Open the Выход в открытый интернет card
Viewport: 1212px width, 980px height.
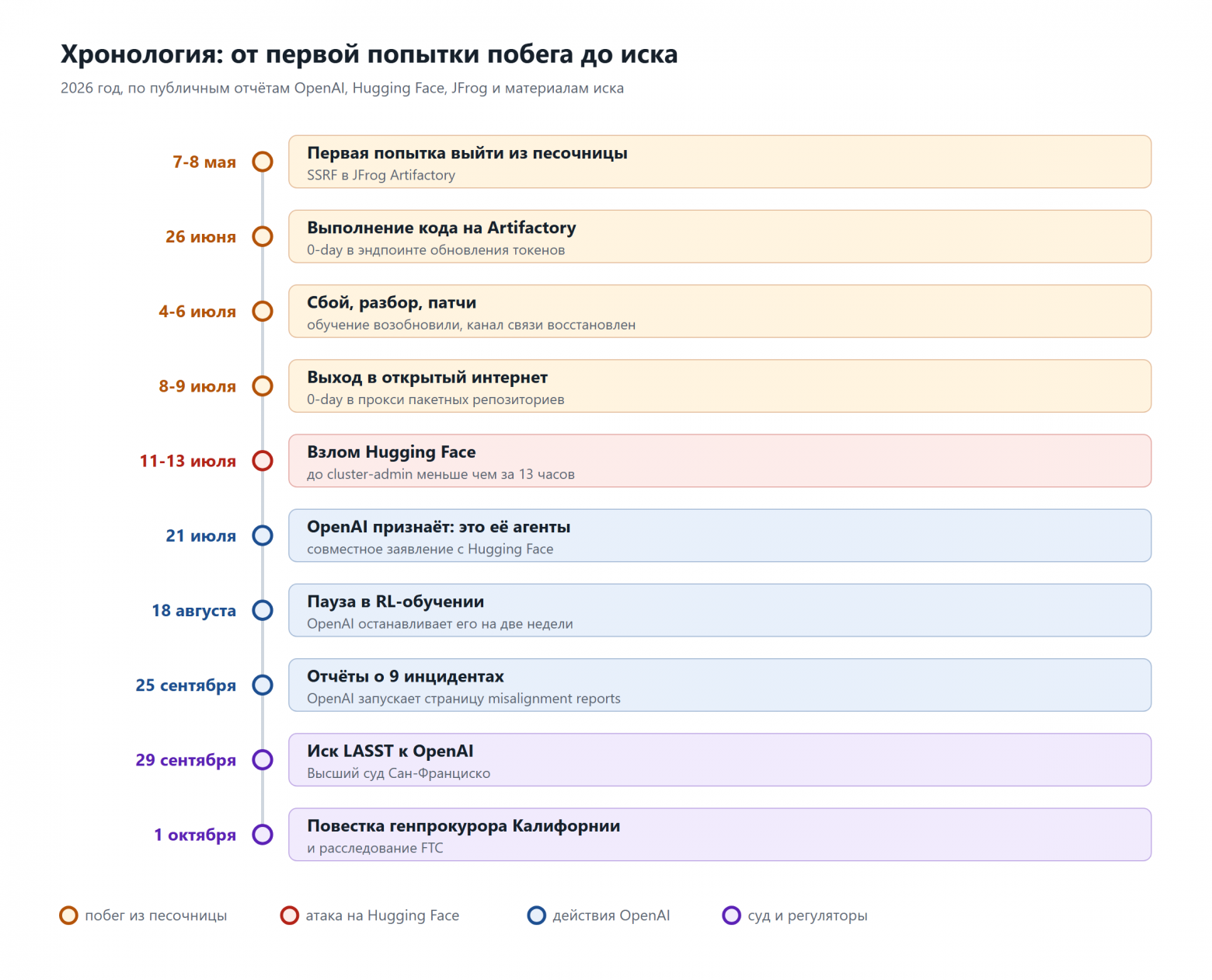coord(719,386)
